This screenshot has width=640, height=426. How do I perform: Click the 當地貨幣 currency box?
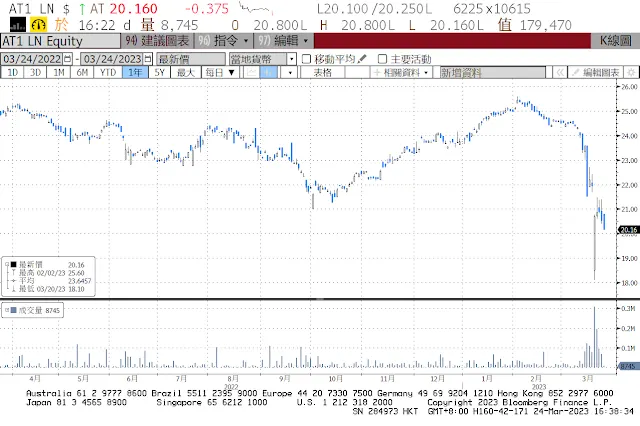[x=258, y=59]
